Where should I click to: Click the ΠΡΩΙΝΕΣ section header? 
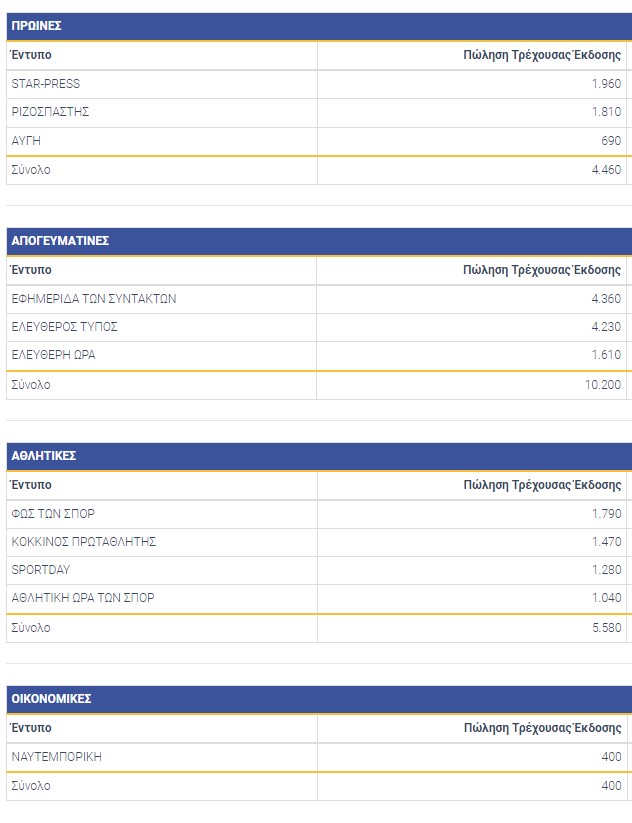click(319, 26)
